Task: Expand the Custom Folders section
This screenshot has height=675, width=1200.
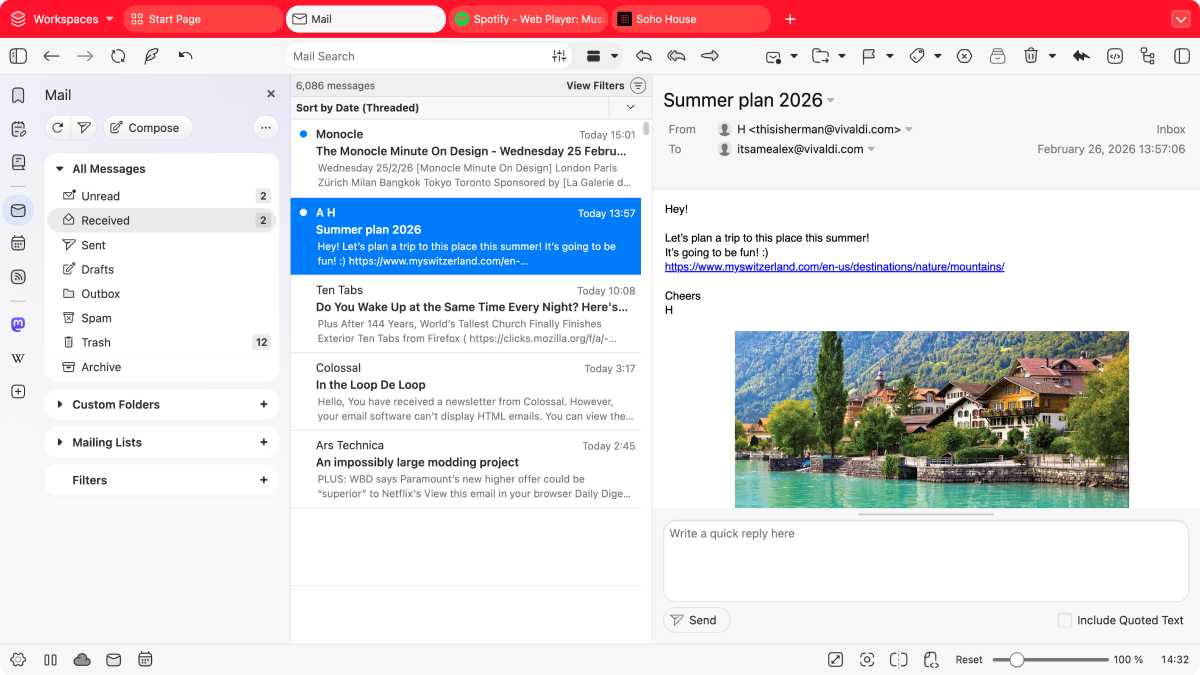Action: [x=60, y=405]
